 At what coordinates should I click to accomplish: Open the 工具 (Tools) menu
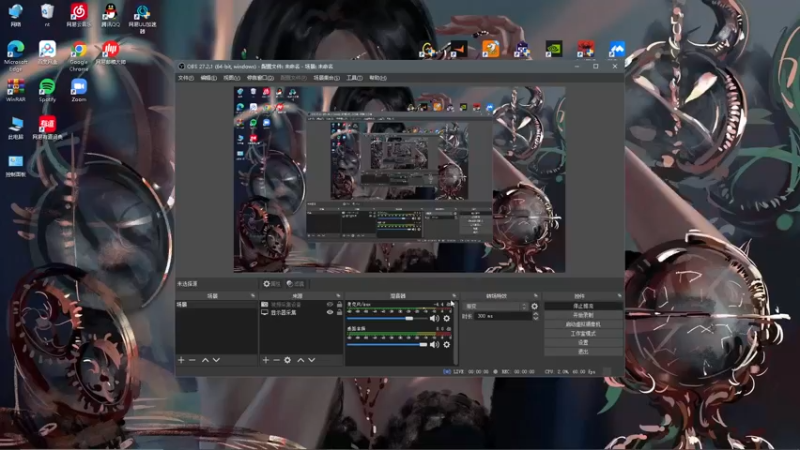(x=354, y=78)
